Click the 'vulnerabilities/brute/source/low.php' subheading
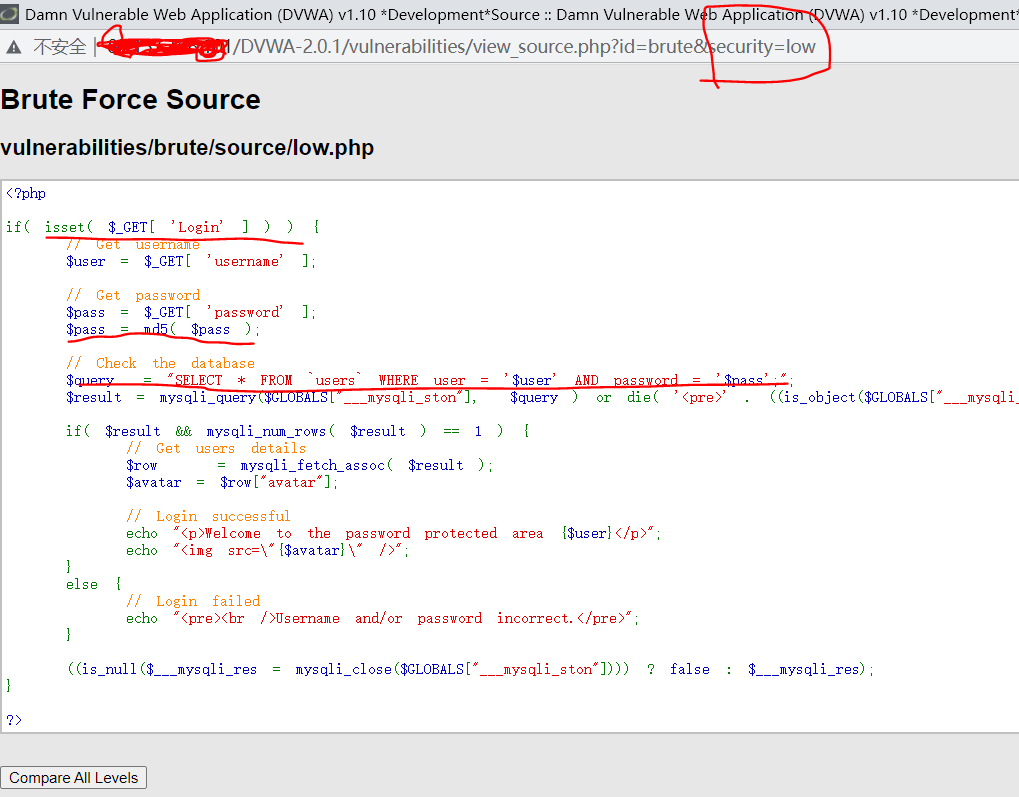Screen dimensions: 1019x797 click(x=187, y=148)
